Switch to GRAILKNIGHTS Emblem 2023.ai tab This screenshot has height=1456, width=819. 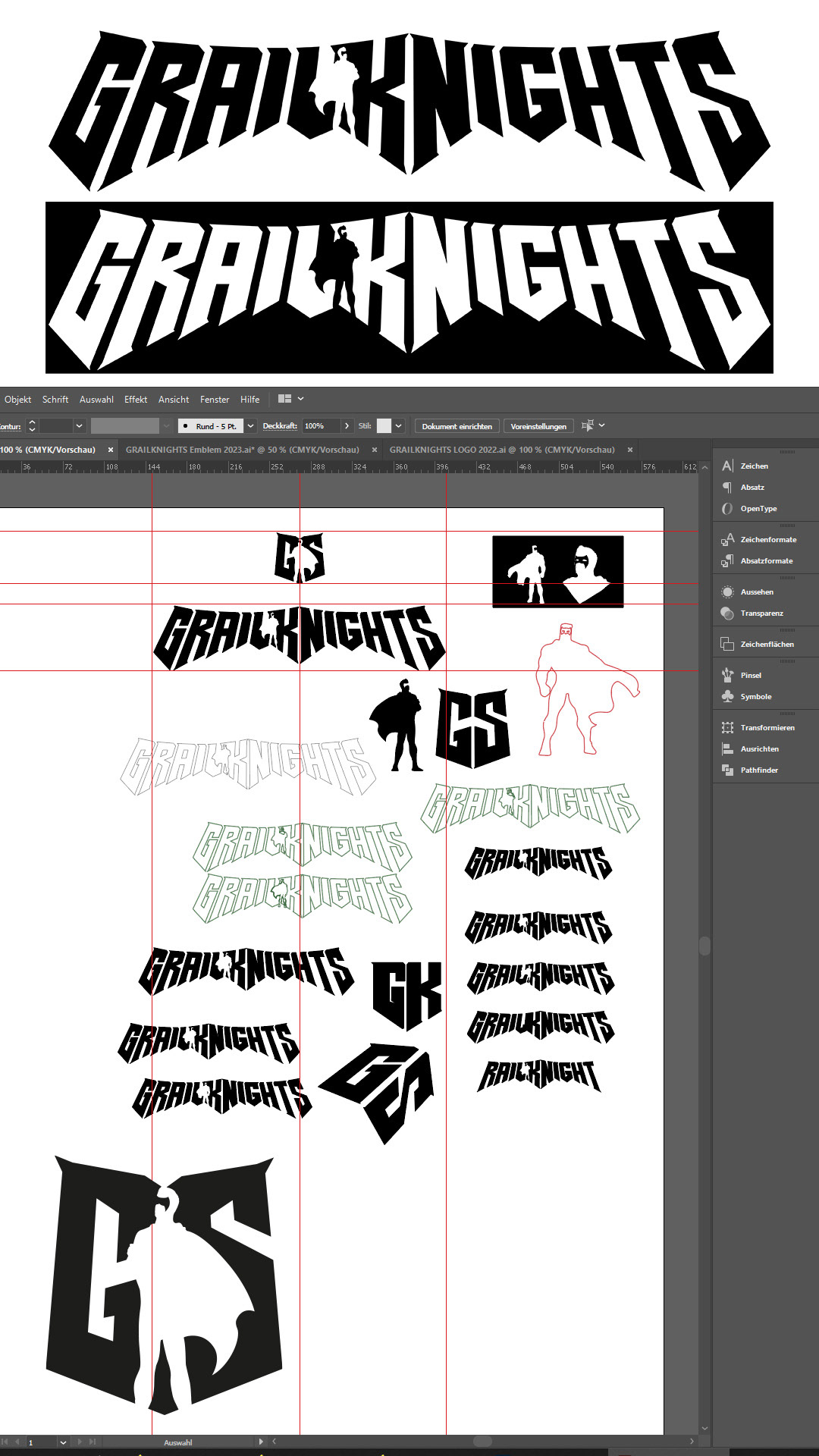tap(243, 450)
